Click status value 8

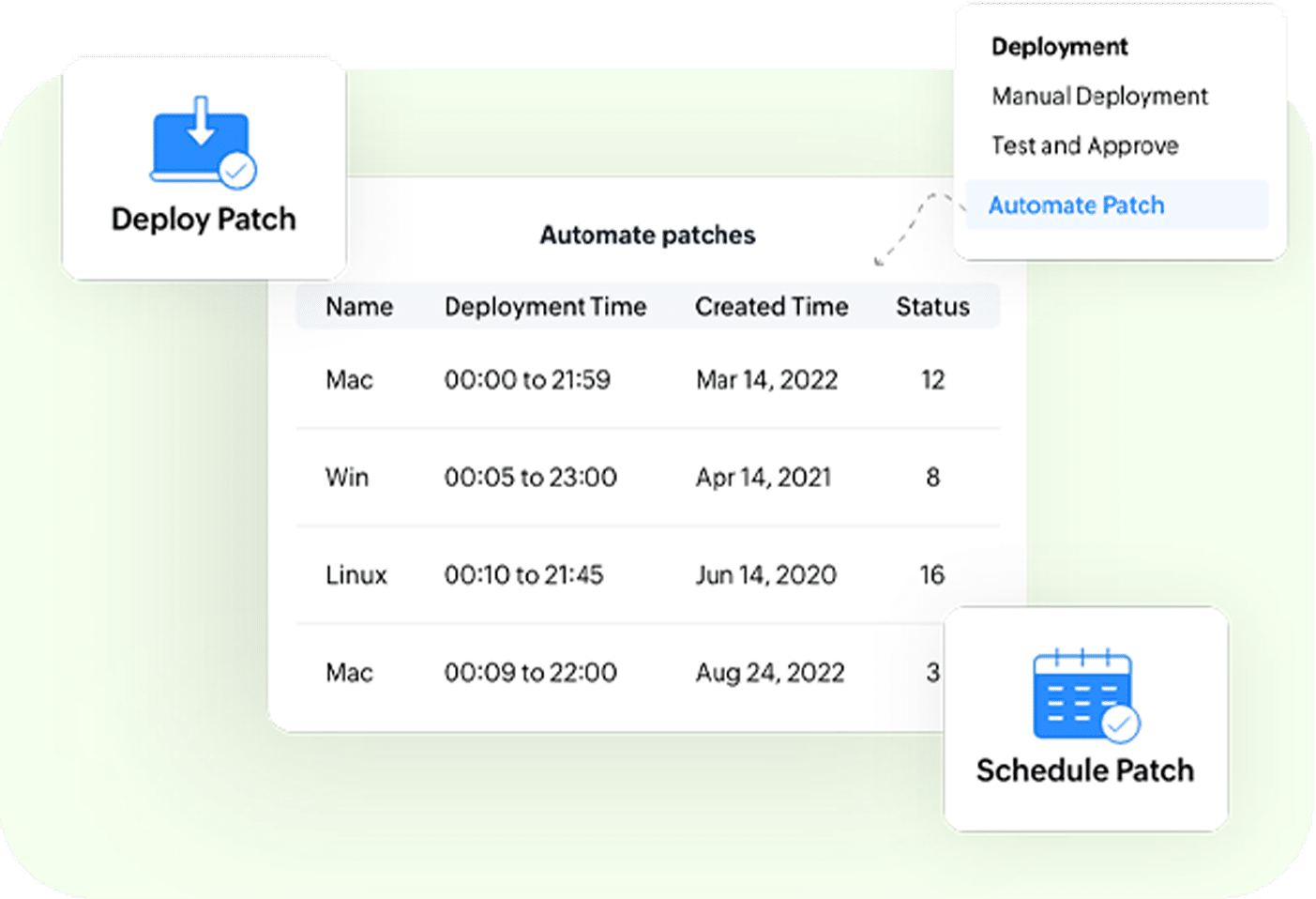tap(932, 478)
